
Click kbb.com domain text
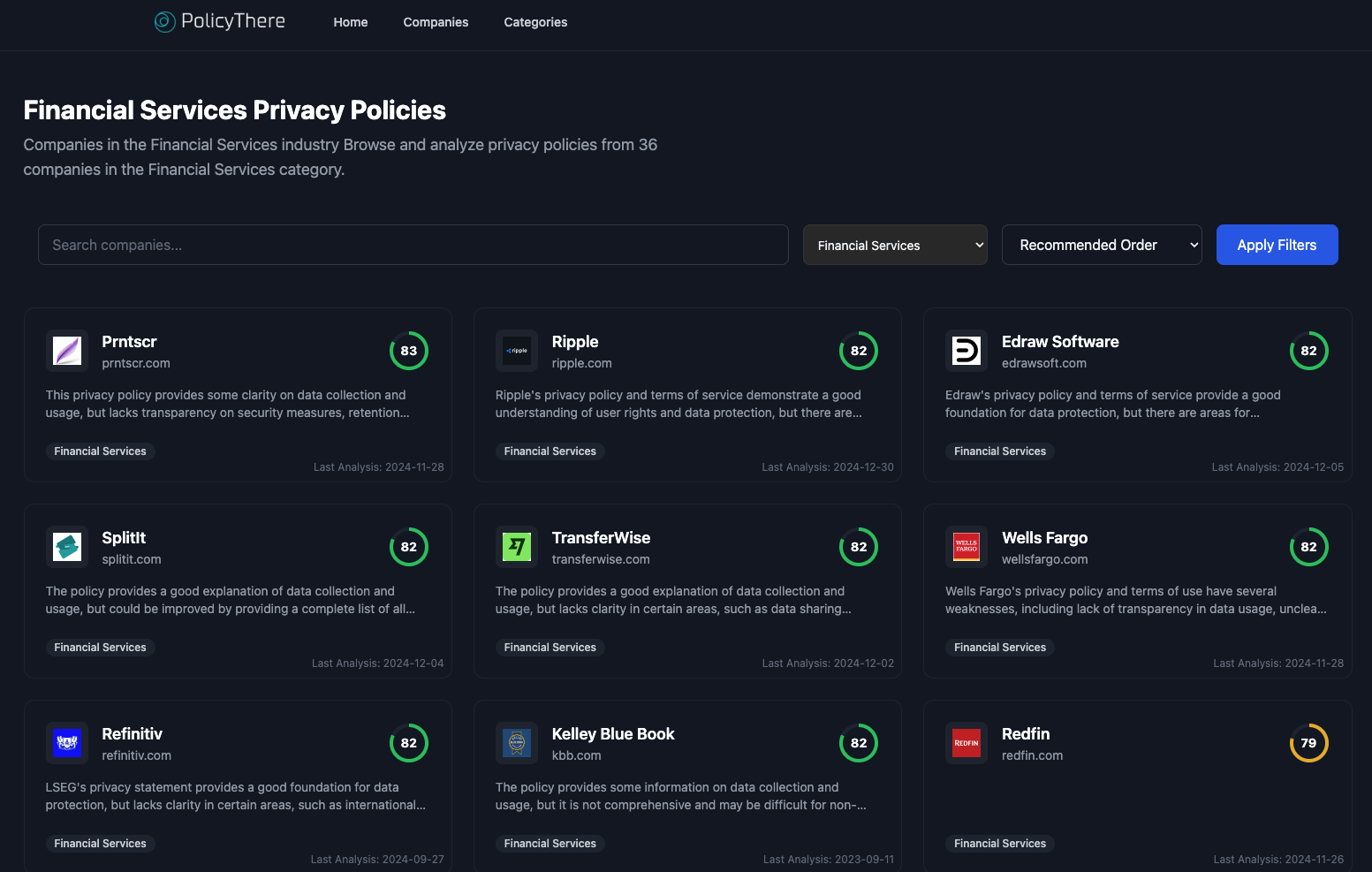click(x=576, y=755)
